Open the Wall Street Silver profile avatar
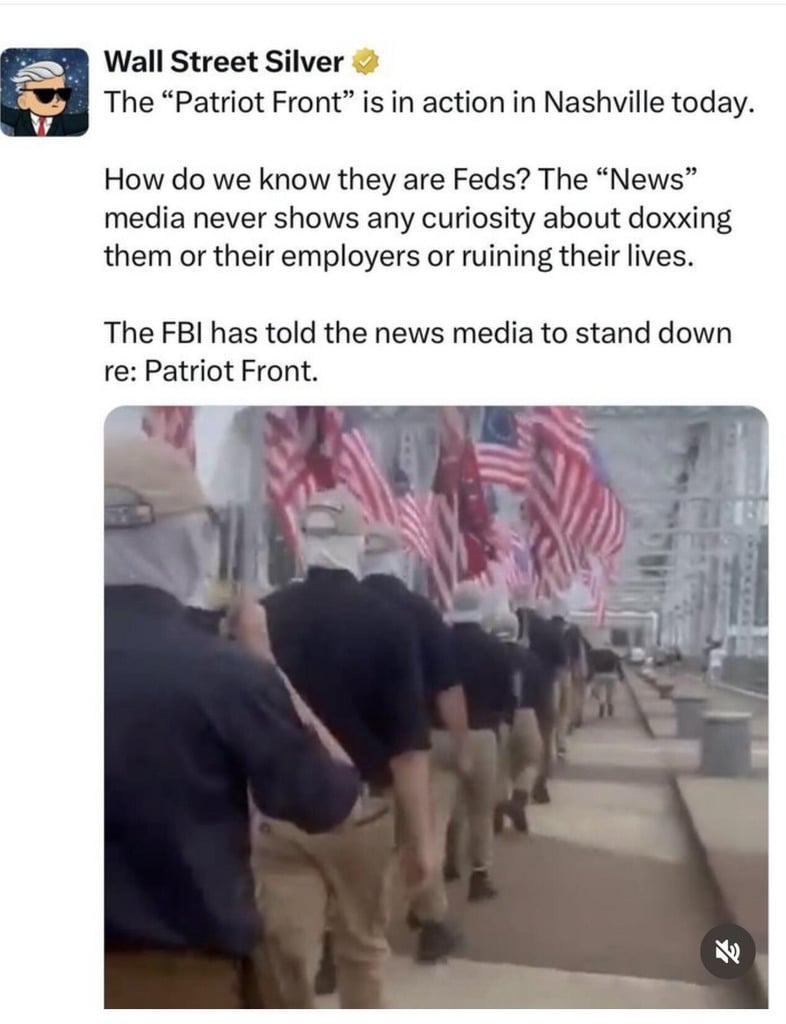786x1024 pixels. (44, 92)
